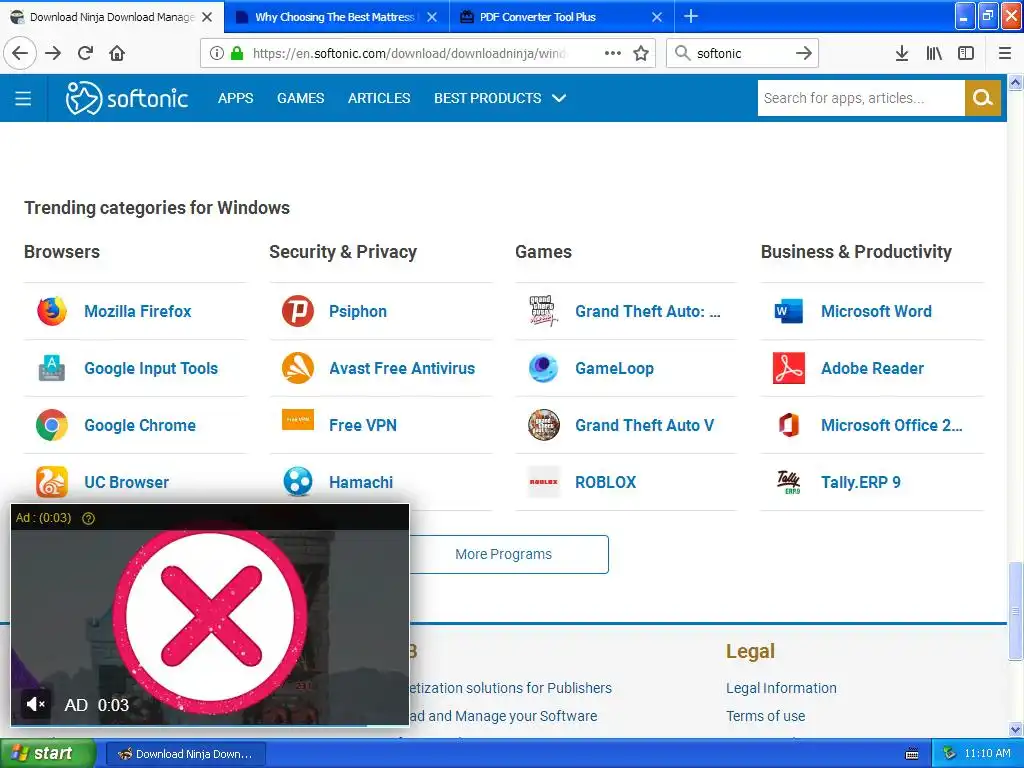Click the GameLoop app icon
Viewport: 1024px width, 768px height.
point(543,368)
